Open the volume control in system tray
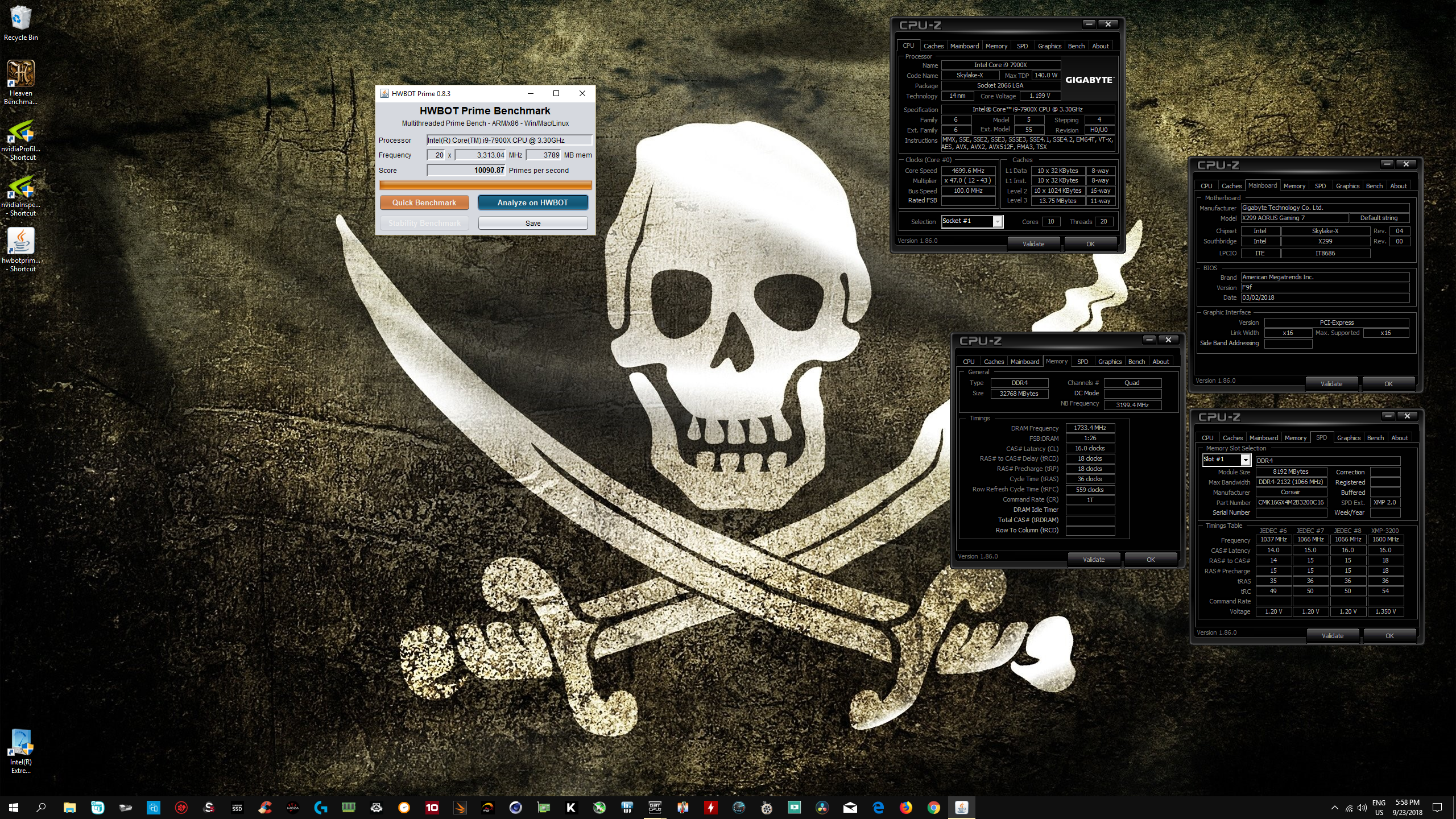 pyautogui.click(x=1362, y=808)
